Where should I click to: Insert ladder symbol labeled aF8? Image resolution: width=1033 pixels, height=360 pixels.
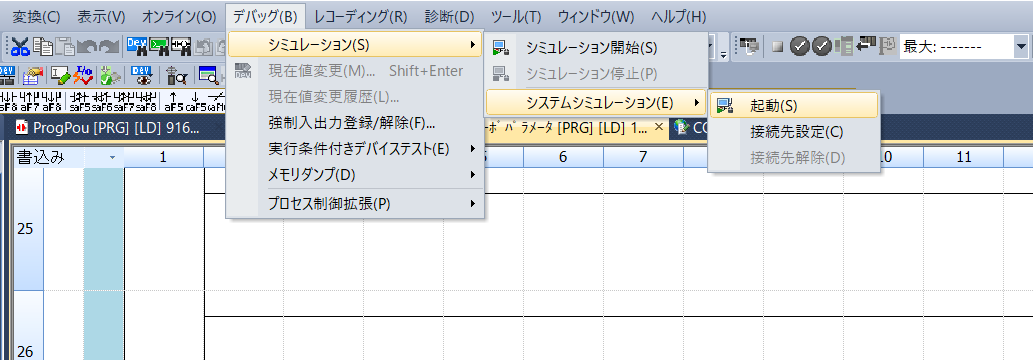click(52, 101)
